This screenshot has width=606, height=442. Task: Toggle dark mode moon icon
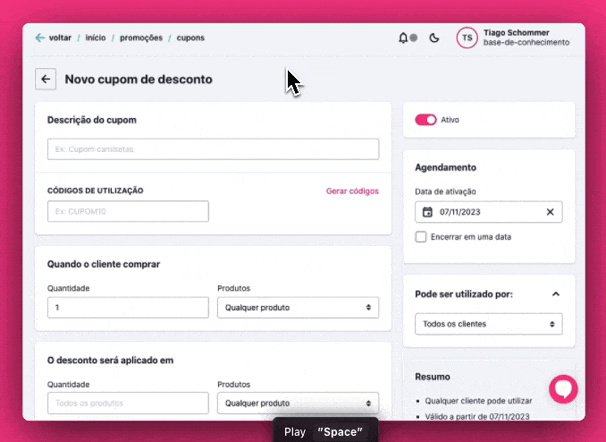pyautogui.click(x=434, y=38)
